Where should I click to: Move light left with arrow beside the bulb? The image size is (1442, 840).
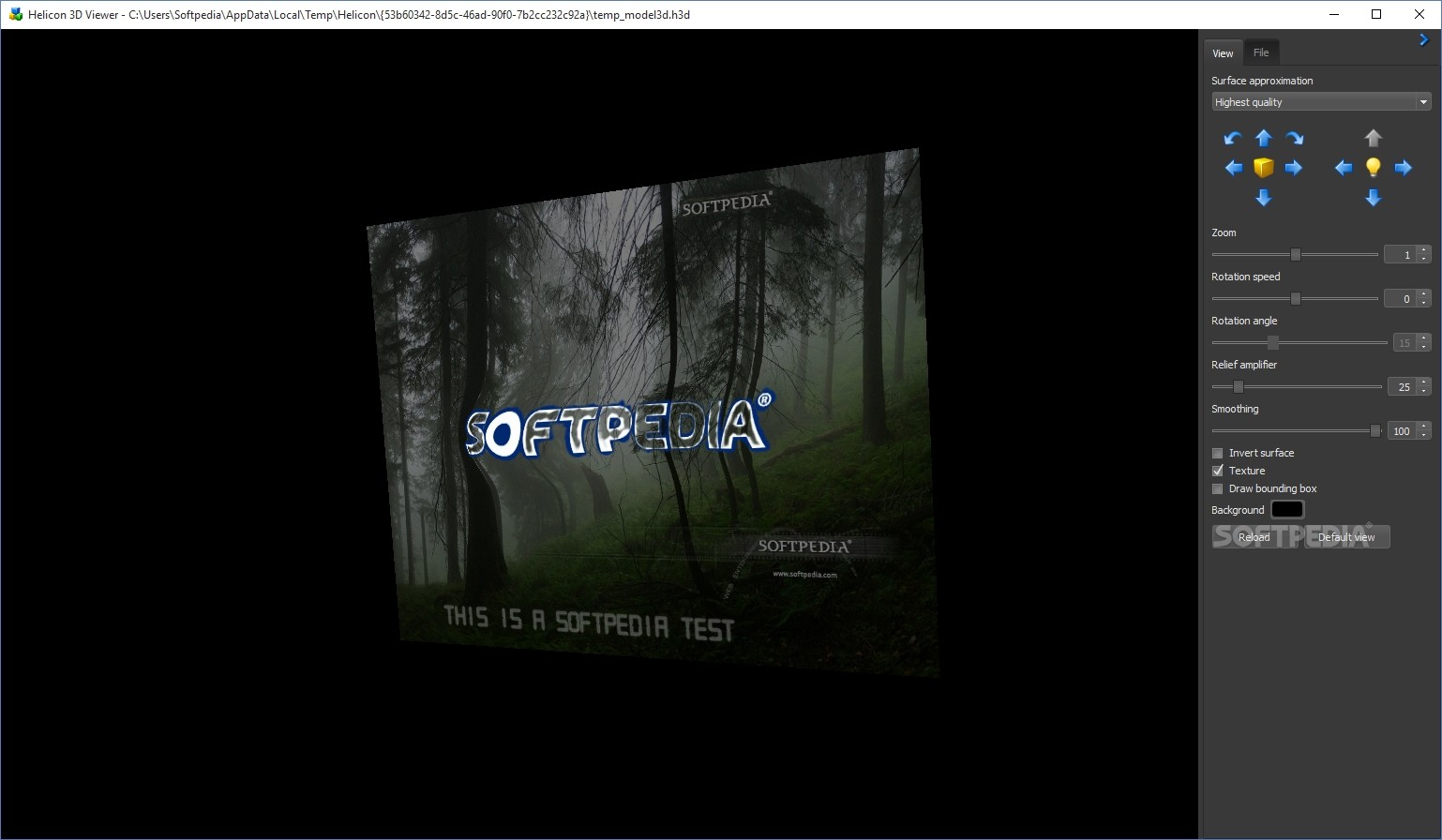[1344, 168]
